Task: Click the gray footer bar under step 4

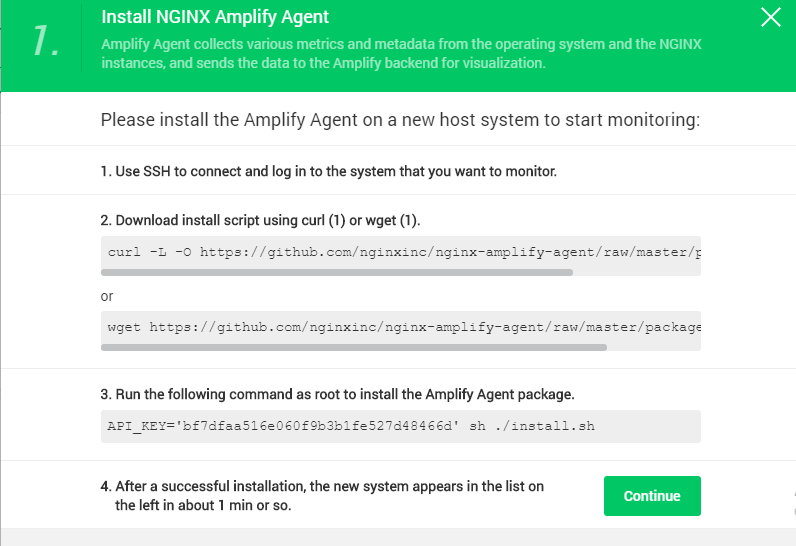Action: pos(398,537)
